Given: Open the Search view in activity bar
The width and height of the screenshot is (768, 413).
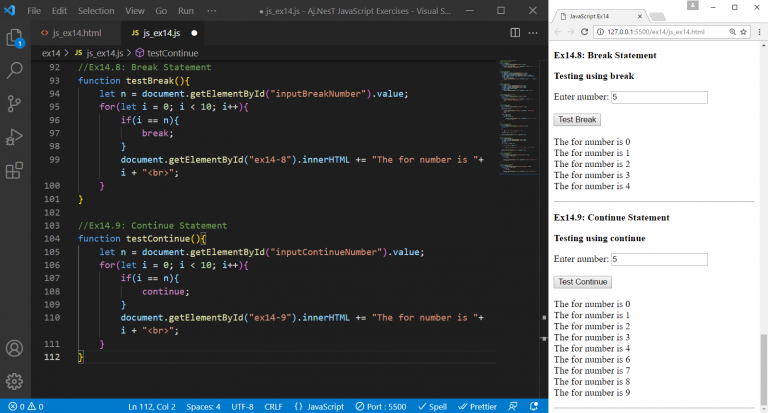Looking at the screenshot, I should tap(15, 71).
